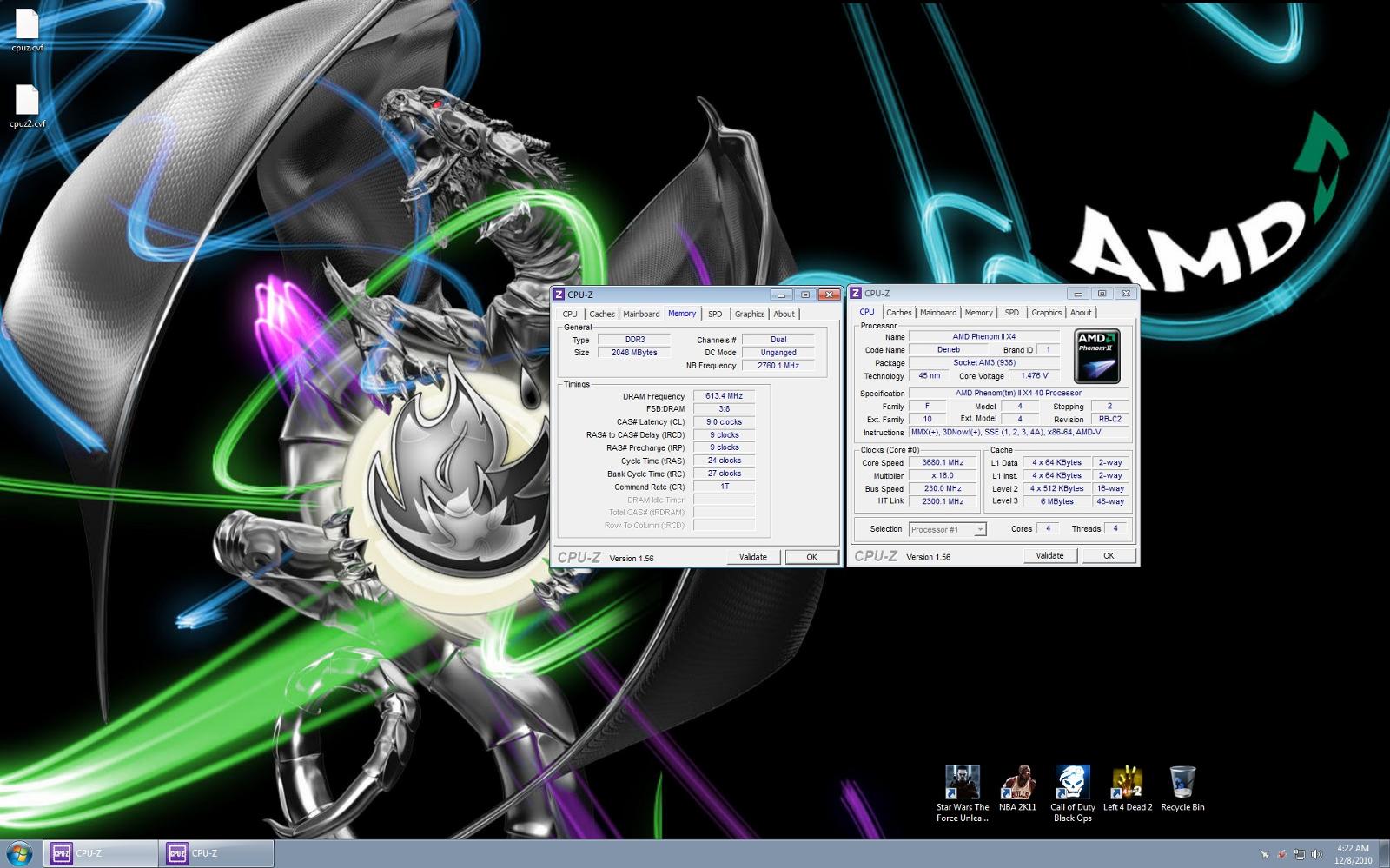The height and width of the screenshot is (868, 1390).
Task: Close the Memory CPU-Z window
Action: [829, 295]
